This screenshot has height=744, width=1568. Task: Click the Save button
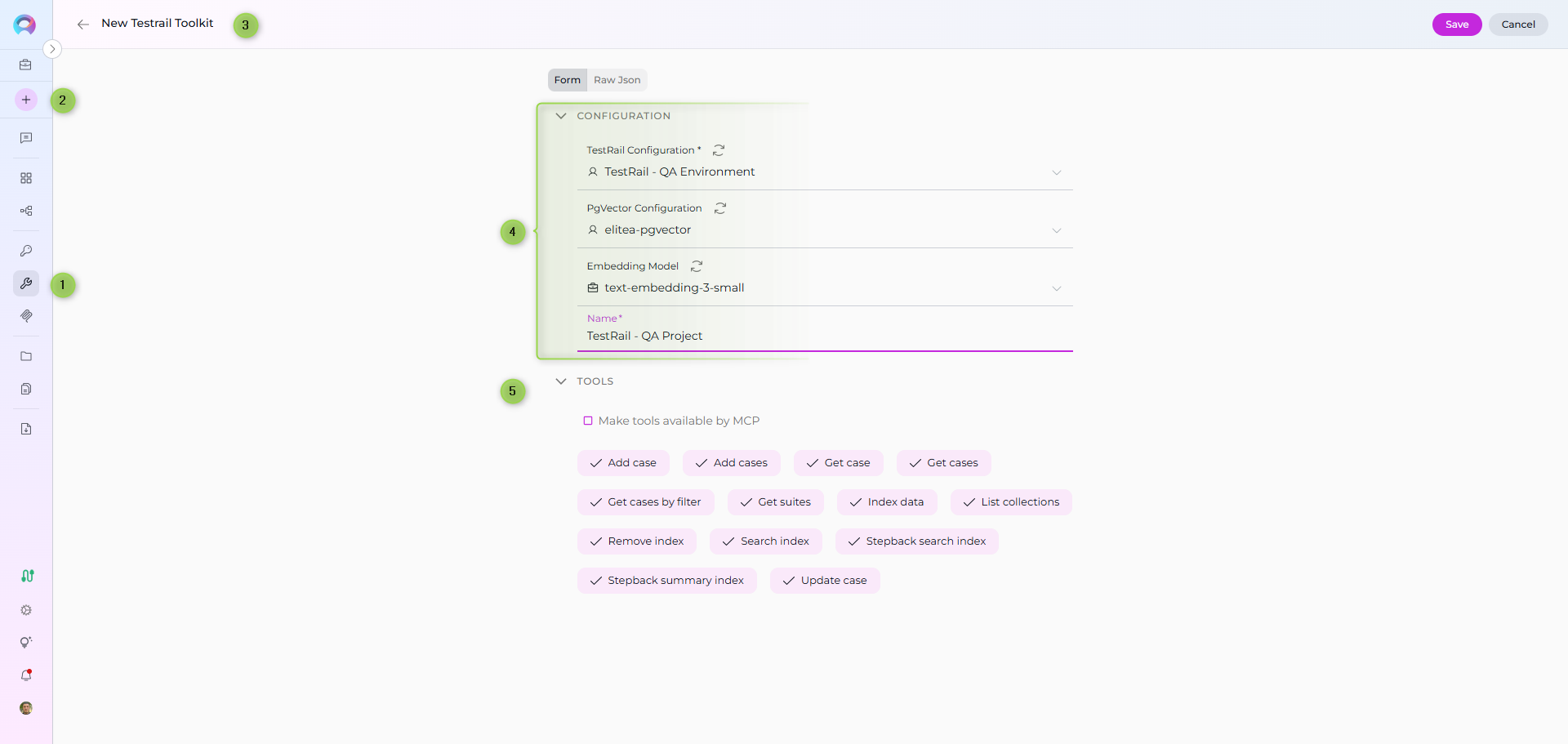click(1456, 25)
